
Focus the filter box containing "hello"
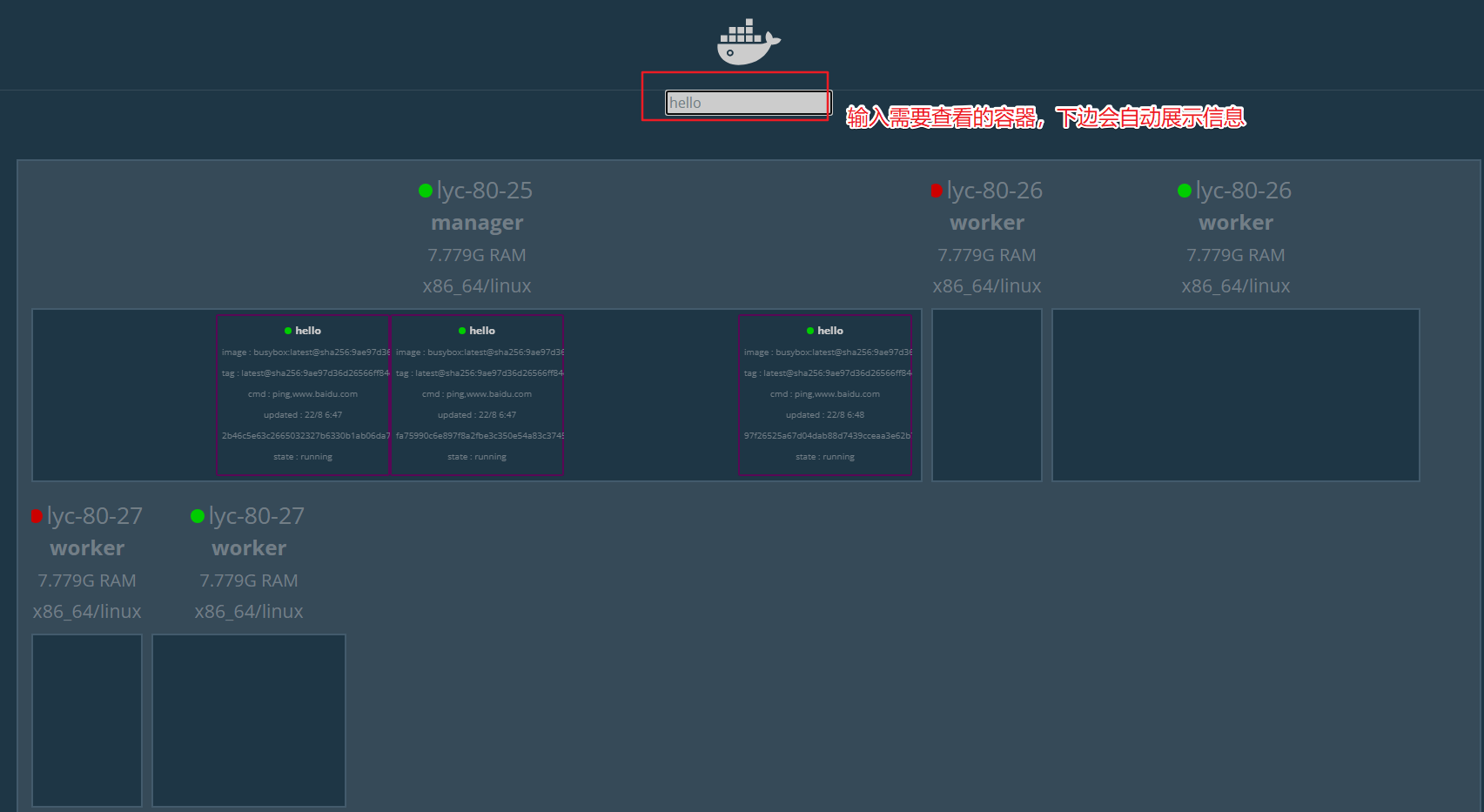click(749, 103)
